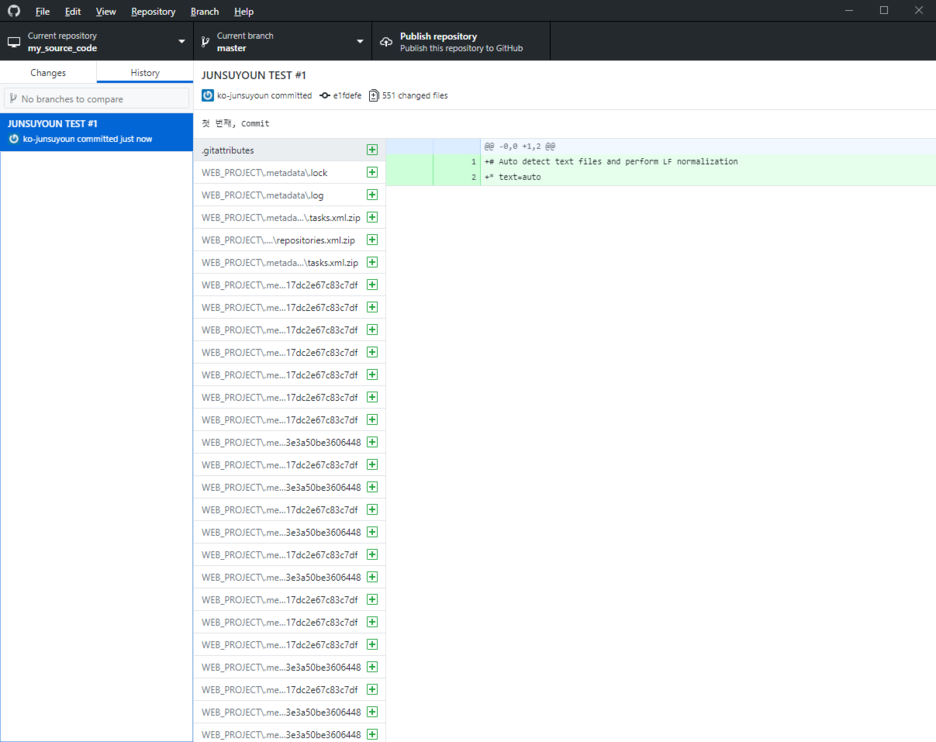Screen dimensions: 936x742
Task: Click the commit icon beside hash e1fdefe
Action: pyautogui.click(x=324, y=96)
